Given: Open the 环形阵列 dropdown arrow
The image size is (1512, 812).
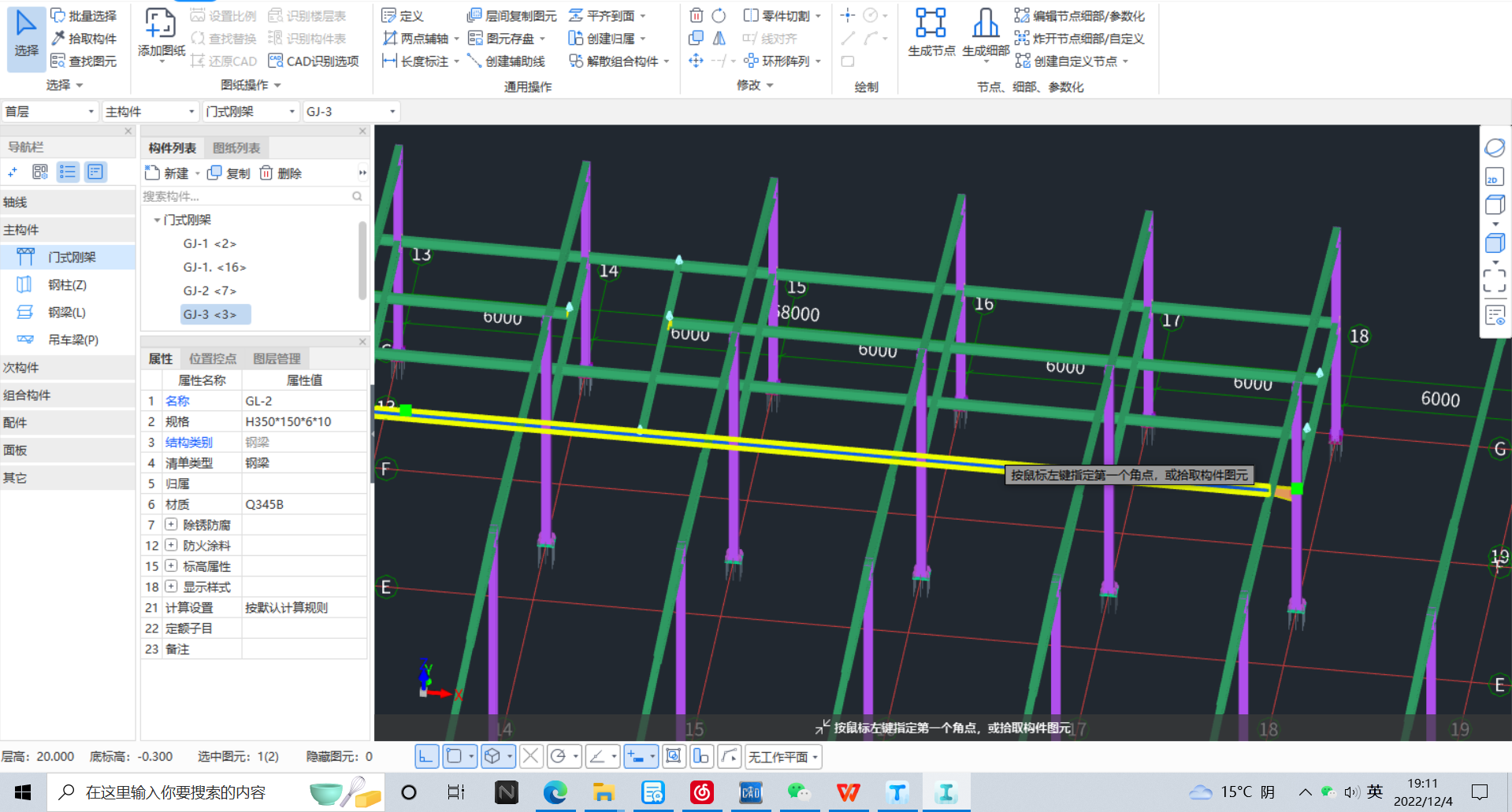Looking at the screenshot, I should pyautogui.click(x=819, y=61).
